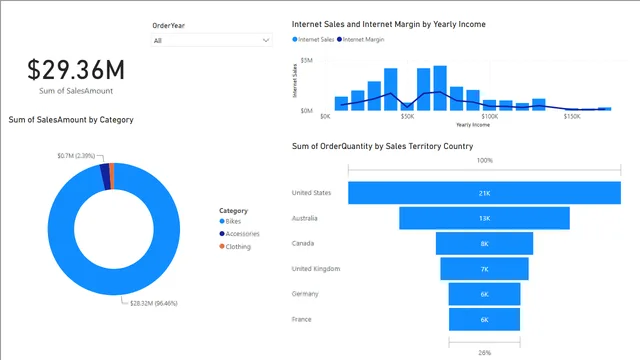Select Bikes in the Category legend
This screenshot has height=360, width=640.
[x=230, y=221]
